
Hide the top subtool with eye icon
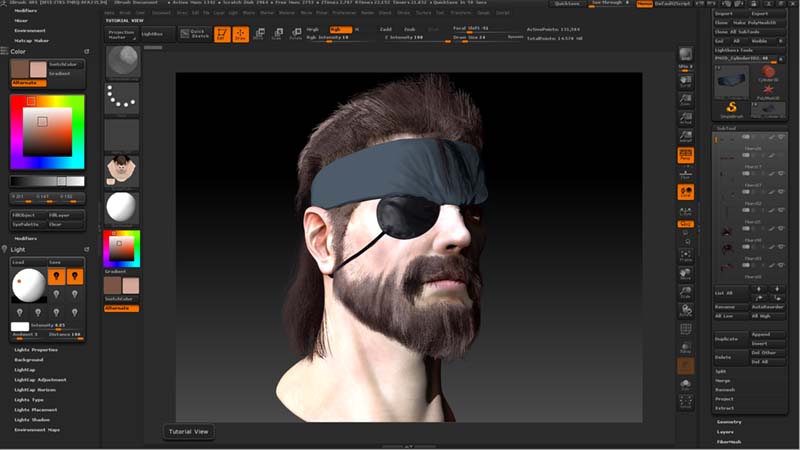point(781,137)
